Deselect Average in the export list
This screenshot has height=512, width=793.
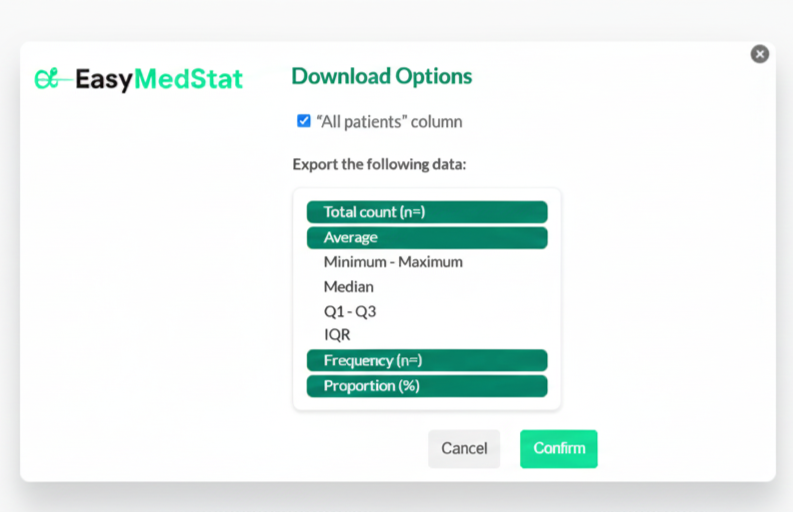click(x=427, y=238)
